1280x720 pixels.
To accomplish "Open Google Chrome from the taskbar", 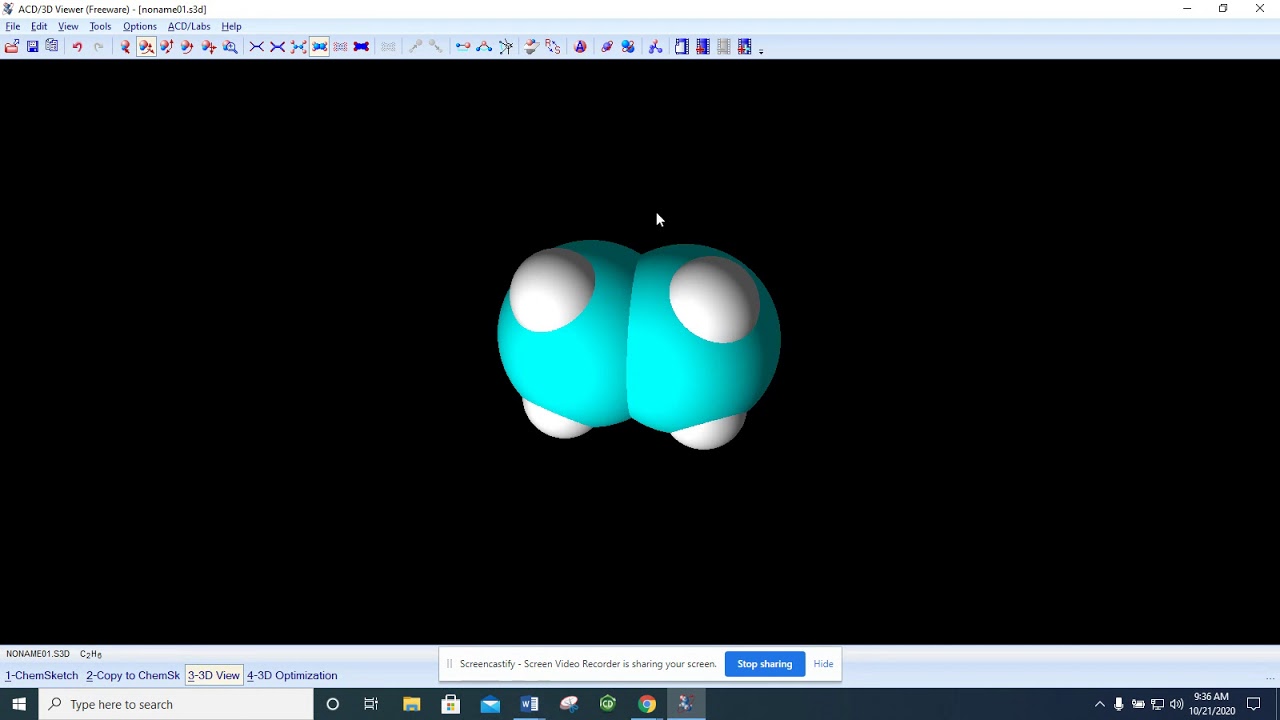I will [x=647, y=704].
